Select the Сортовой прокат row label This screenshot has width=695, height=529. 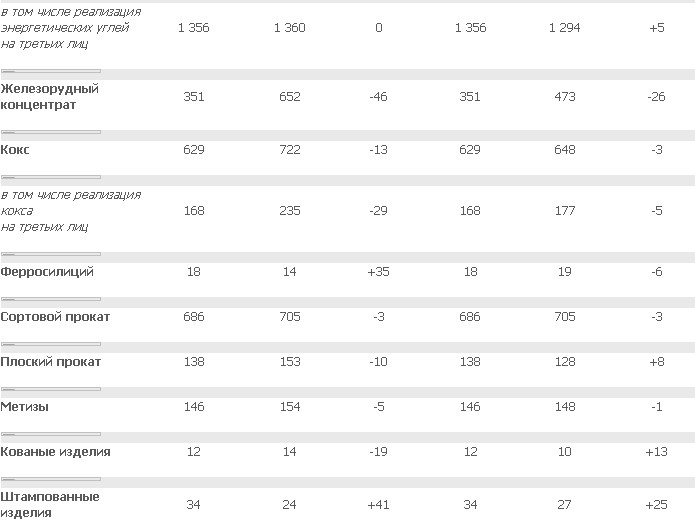(56, 317)
